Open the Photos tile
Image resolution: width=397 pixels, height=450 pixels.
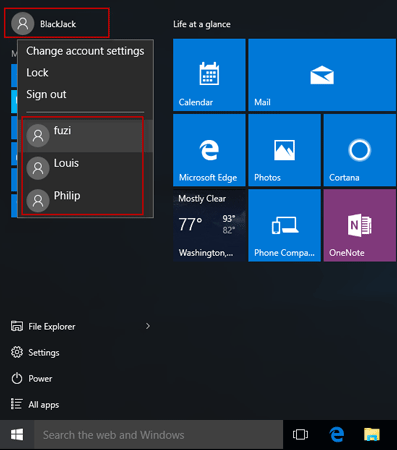pos(284,150)
